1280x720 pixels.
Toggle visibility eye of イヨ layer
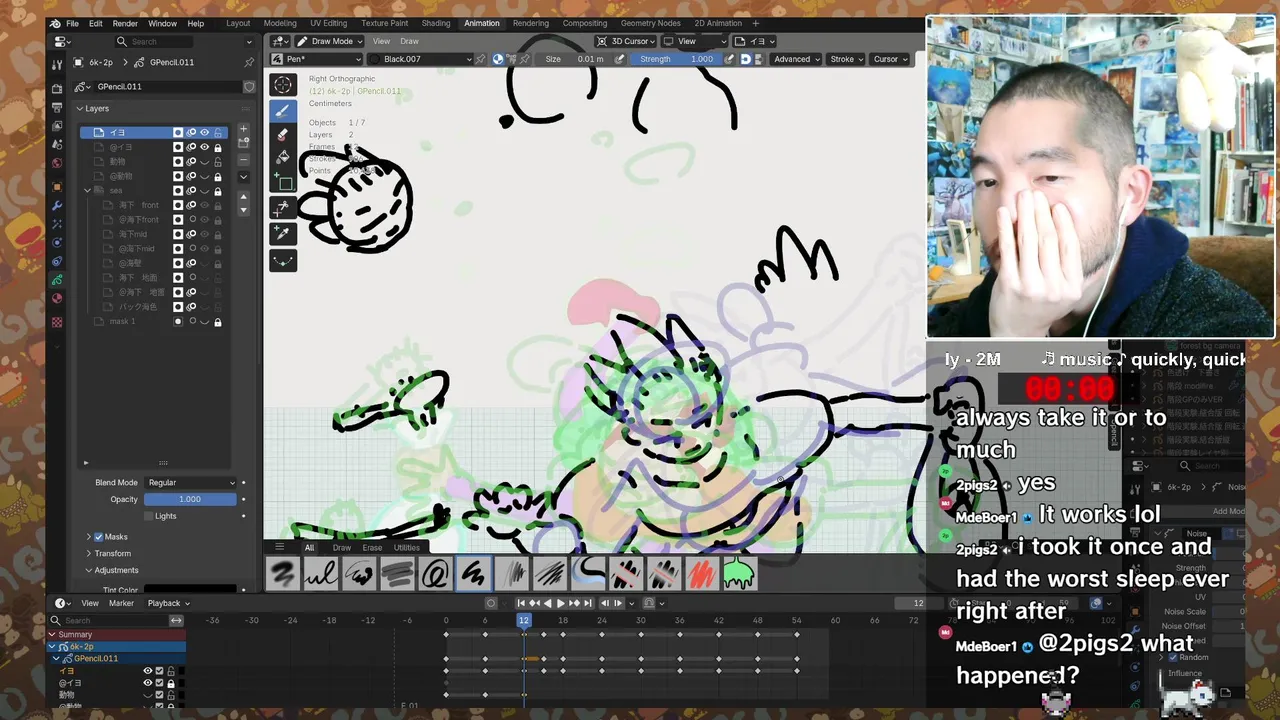[205, 132]
